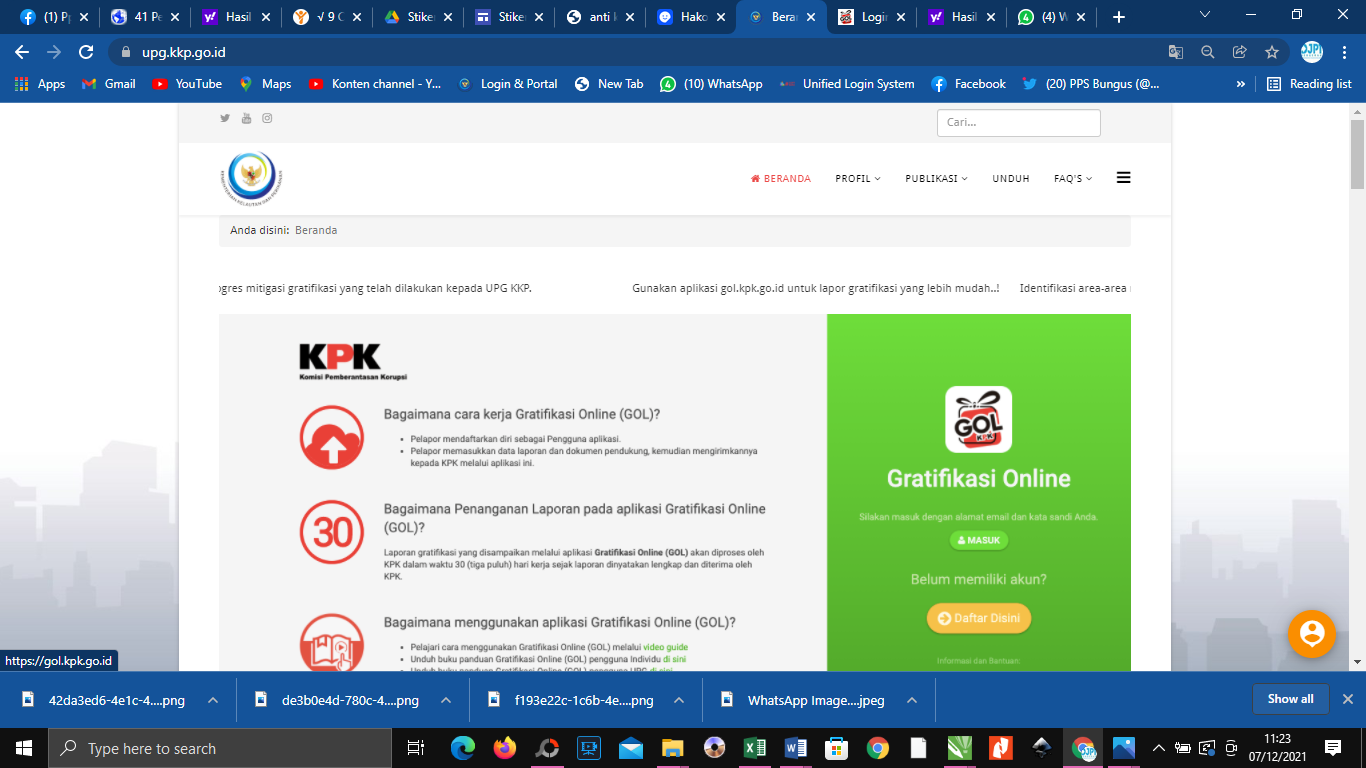
Task: Expand PROFIL navigation dropdown
Action: (858, 179)
